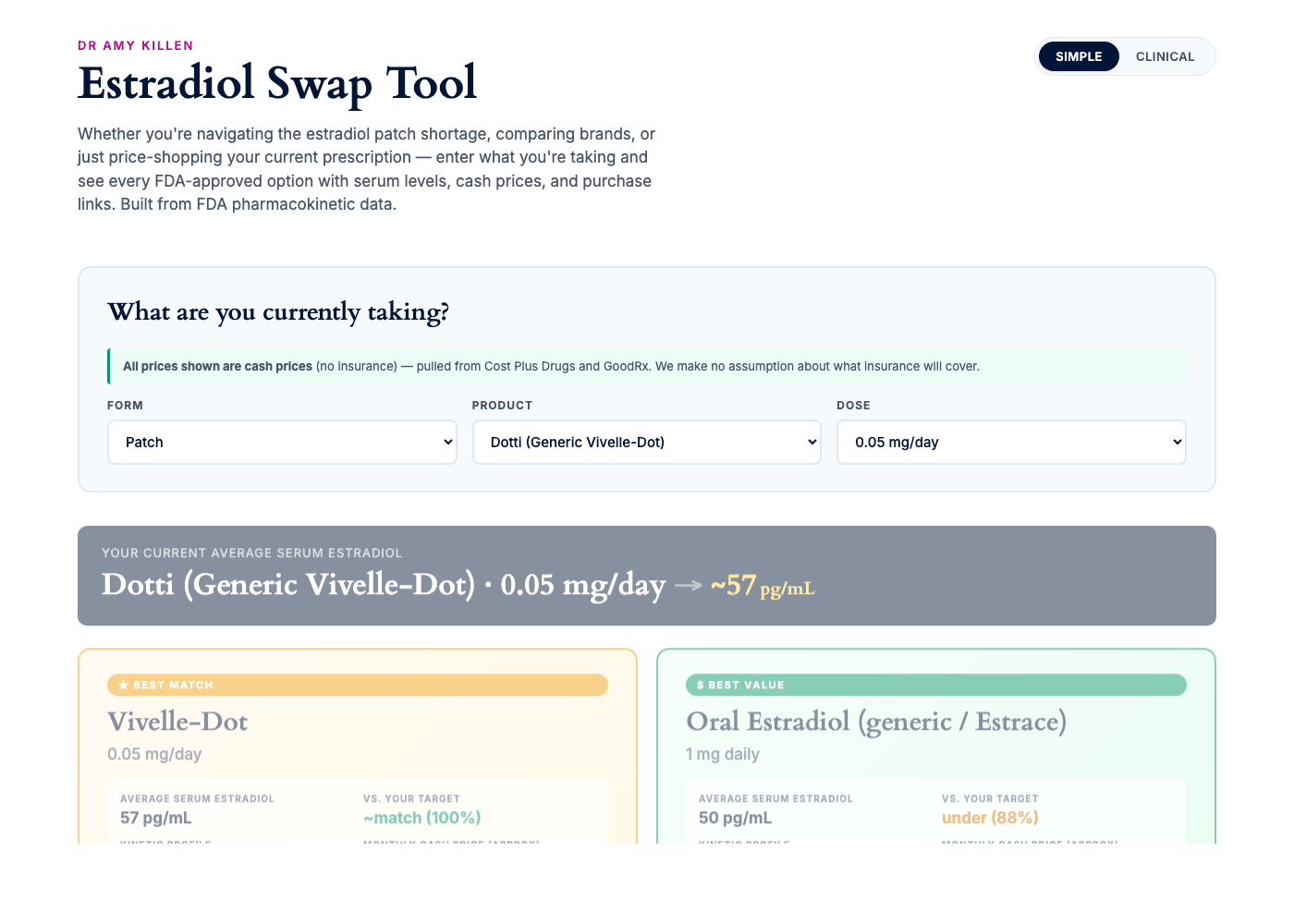
Task: Click the cash prices notice banner
Action: (x=647, y=366)
